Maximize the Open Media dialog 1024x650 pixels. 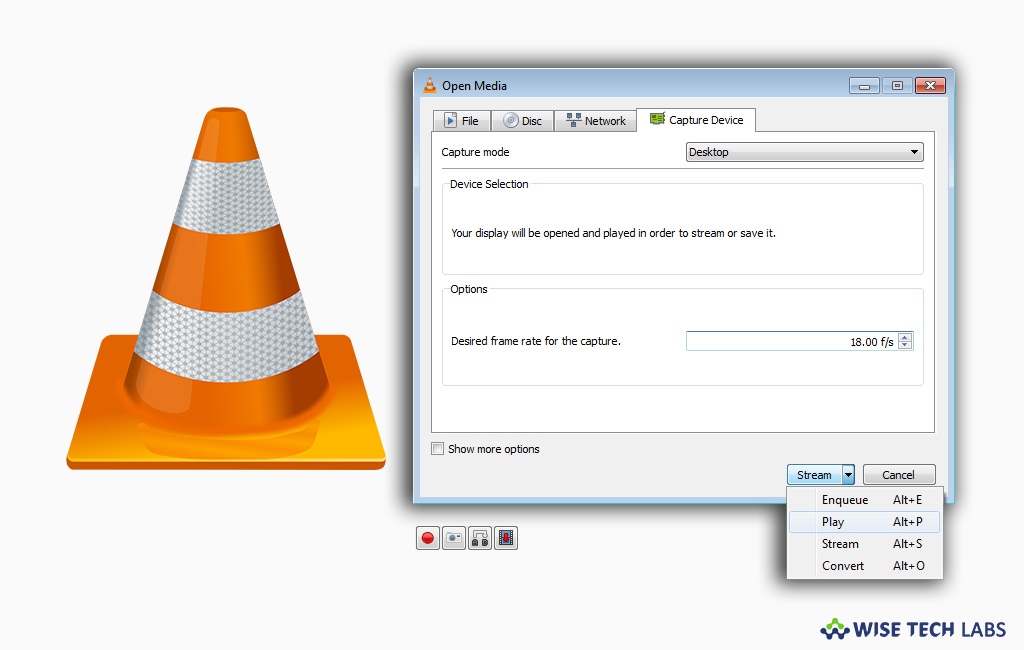[897, 86]
